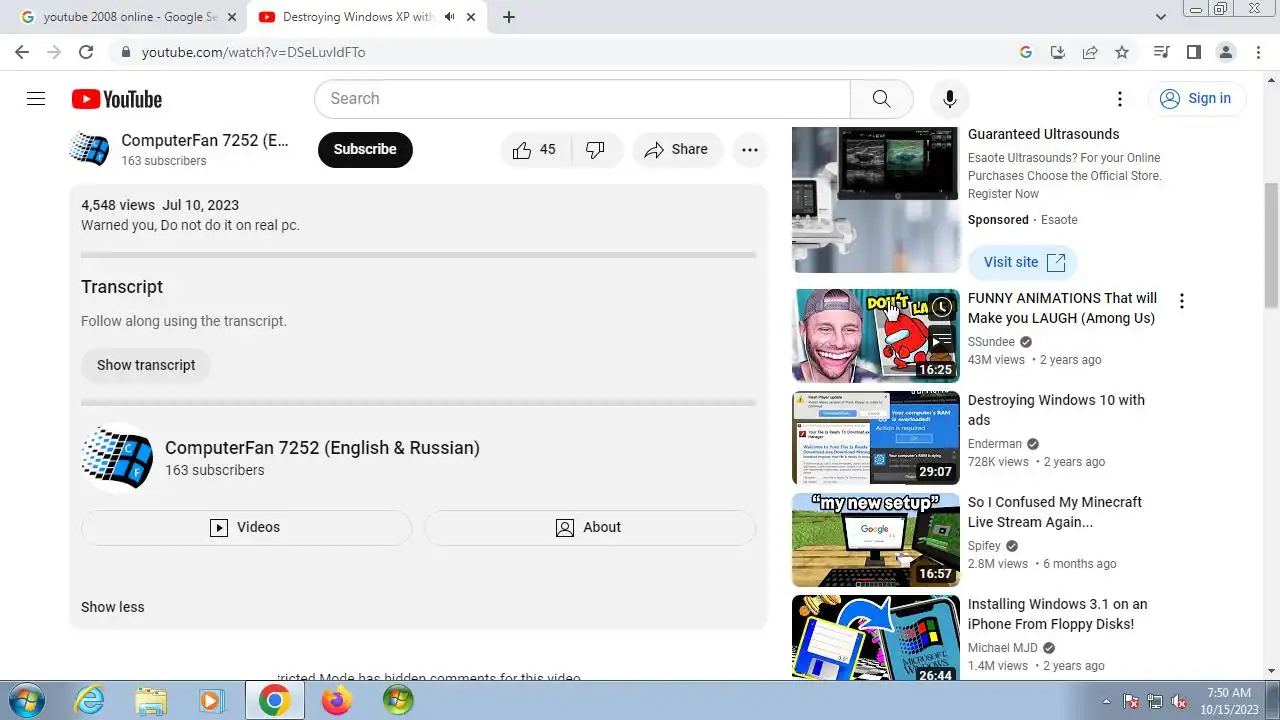Open FUNNY ANIMATIONS video title link
Image resolution: width=1280 pixels, height=720 pixels.
[x=1062, y=308]
